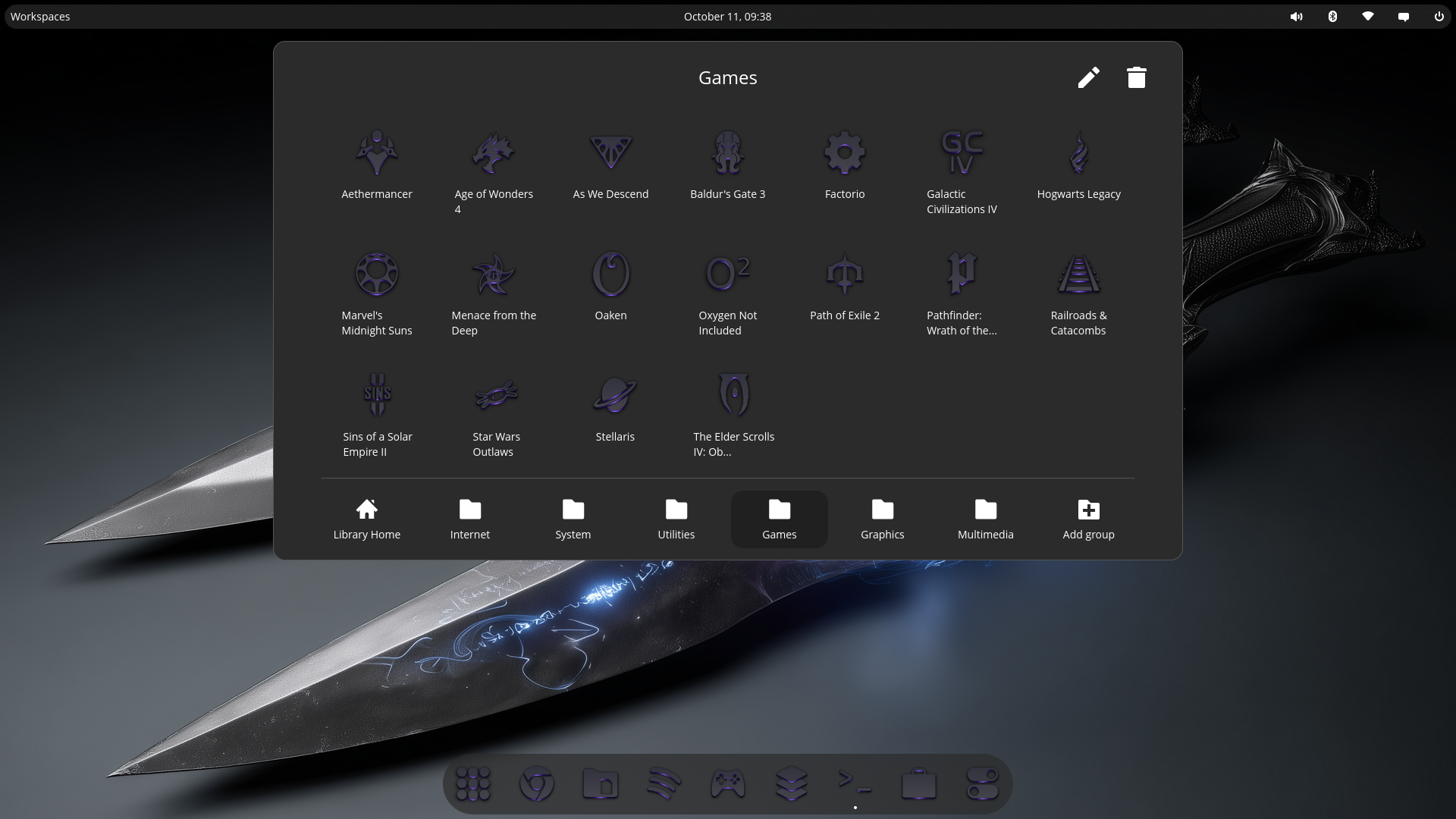The width and height of the screenshot is (1456, 819).
Task: Click the Add group button
Action: point(1088,519)
